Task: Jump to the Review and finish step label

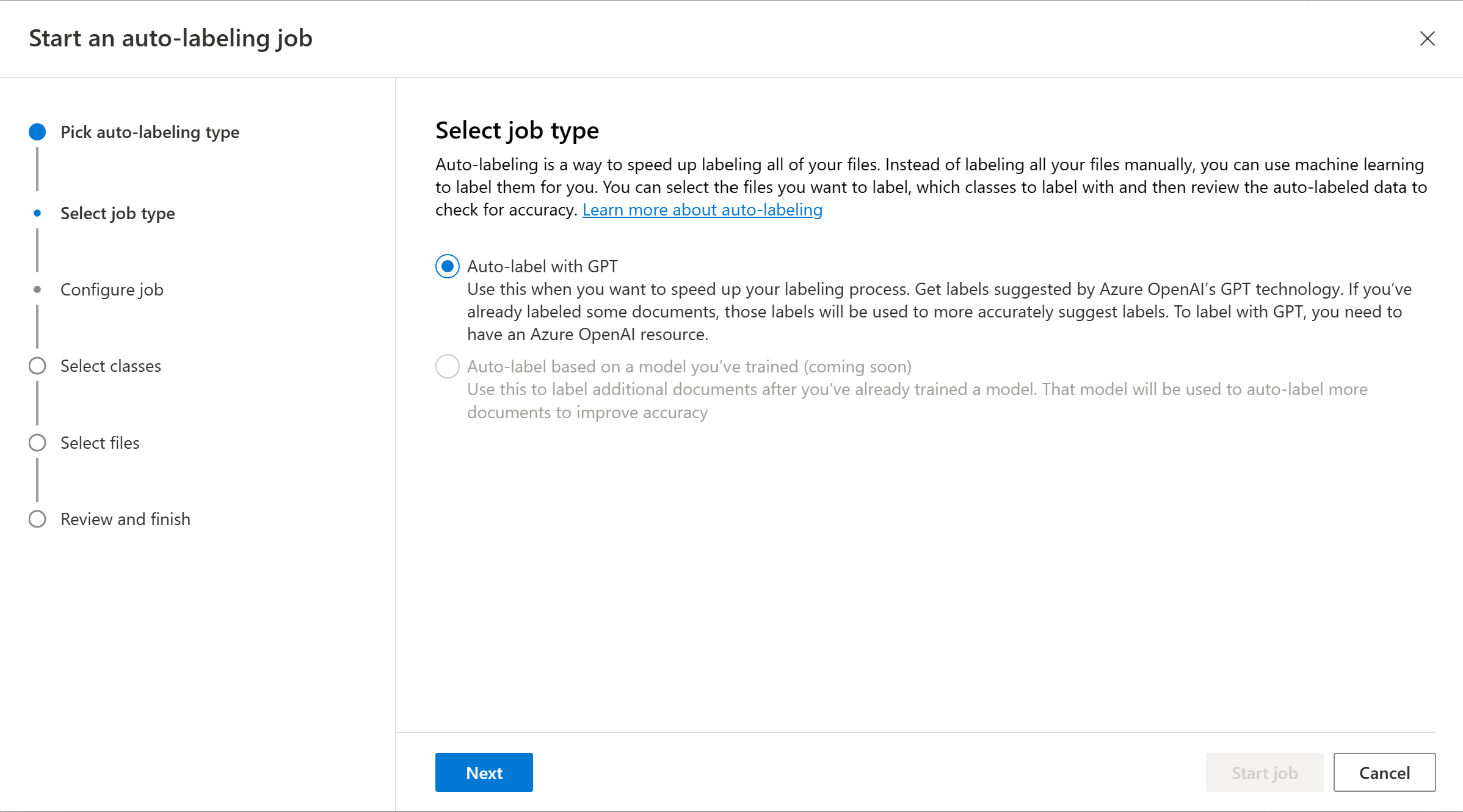Action: [x=125, y=519]
